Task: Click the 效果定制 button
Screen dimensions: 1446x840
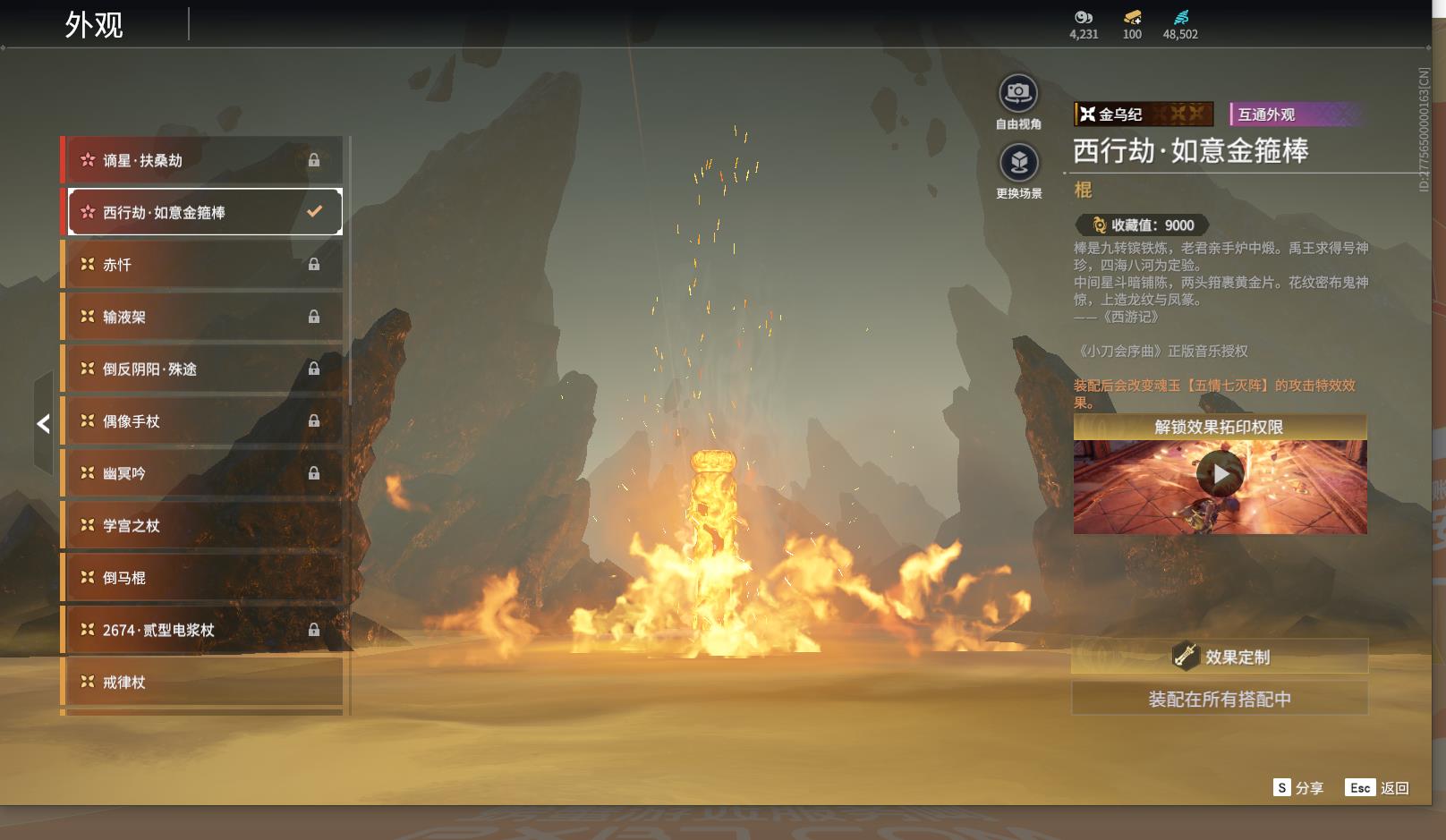Action: coord(1220,657)
